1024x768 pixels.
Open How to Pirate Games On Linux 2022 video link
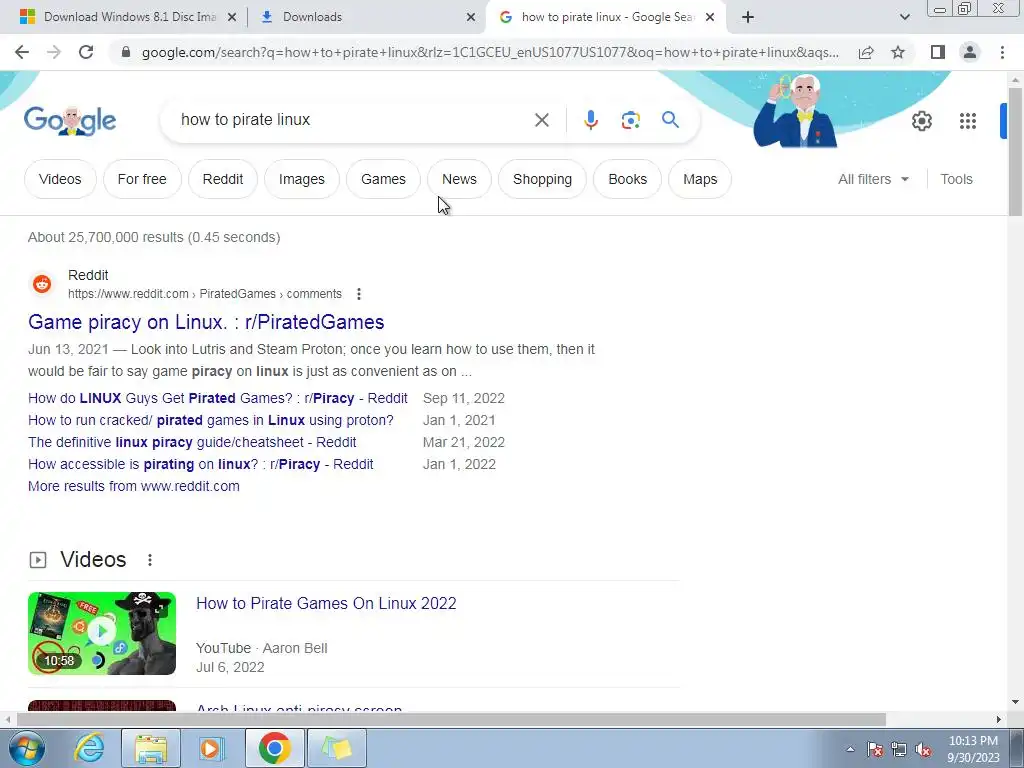(326, 603)
